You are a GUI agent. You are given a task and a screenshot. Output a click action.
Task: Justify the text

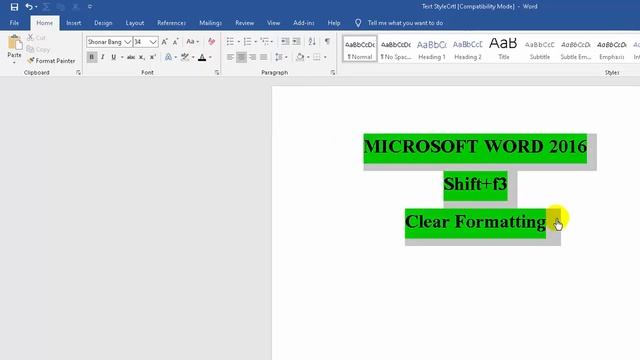[264, 57]
